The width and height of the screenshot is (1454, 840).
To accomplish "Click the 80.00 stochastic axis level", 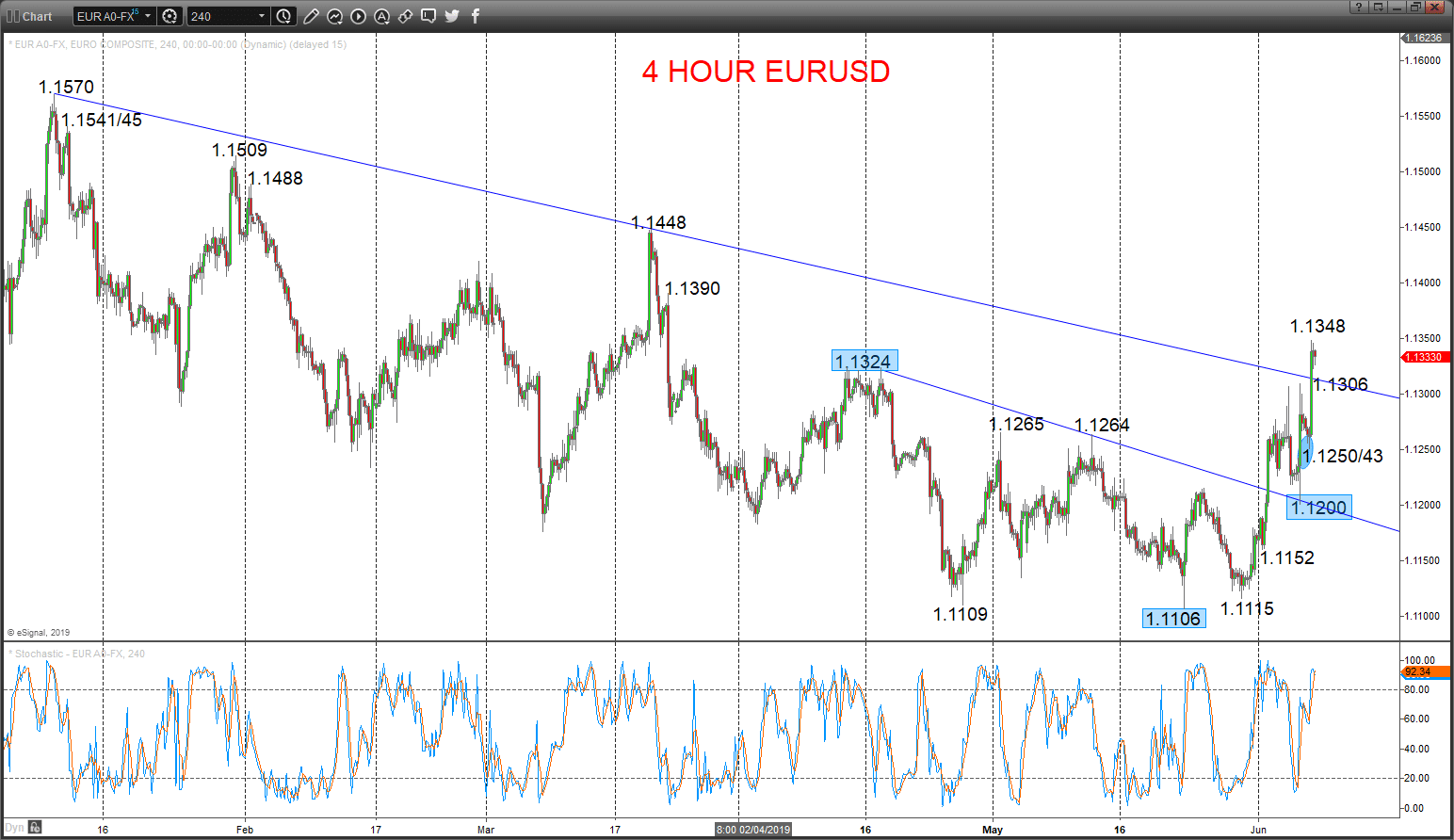I will [x=1415, y=689].
